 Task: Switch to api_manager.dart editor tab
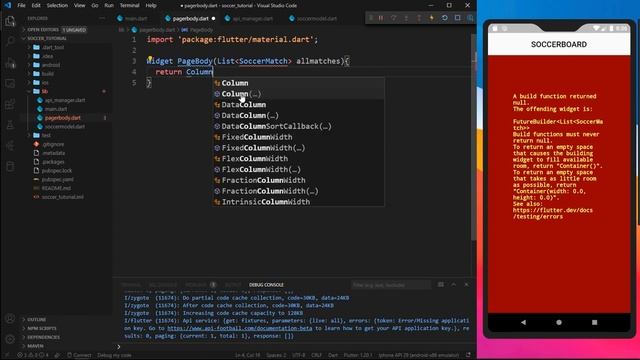(249, 18)
